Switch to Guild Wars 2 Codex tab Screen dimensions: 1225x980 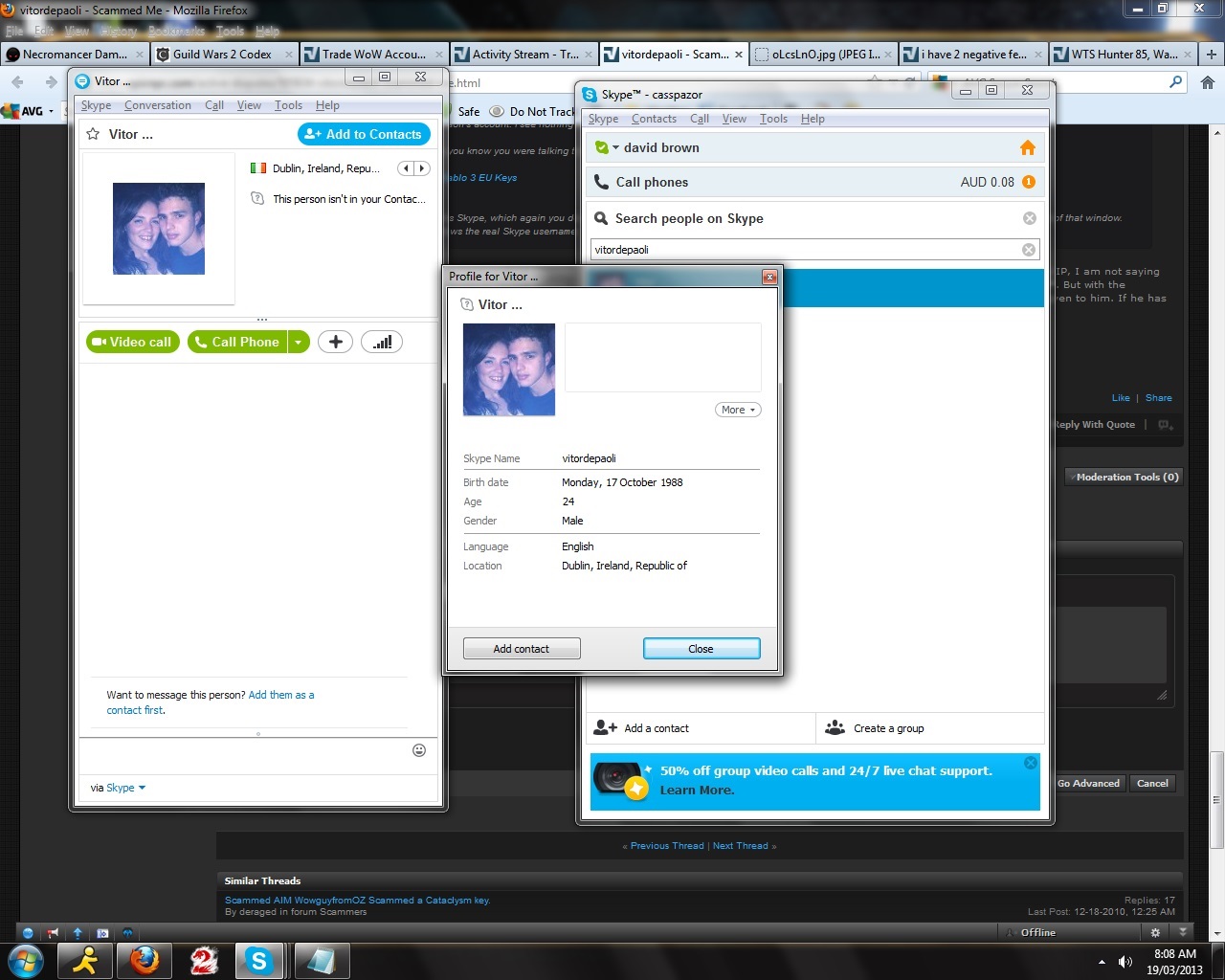(x=223, y=54)
